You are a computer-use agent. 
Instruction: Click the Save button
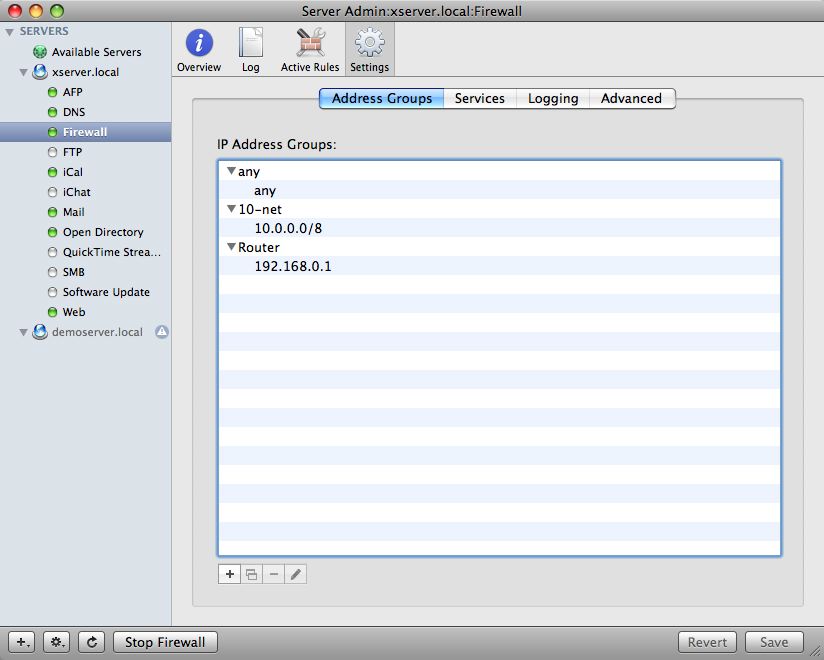pos(774,642)
